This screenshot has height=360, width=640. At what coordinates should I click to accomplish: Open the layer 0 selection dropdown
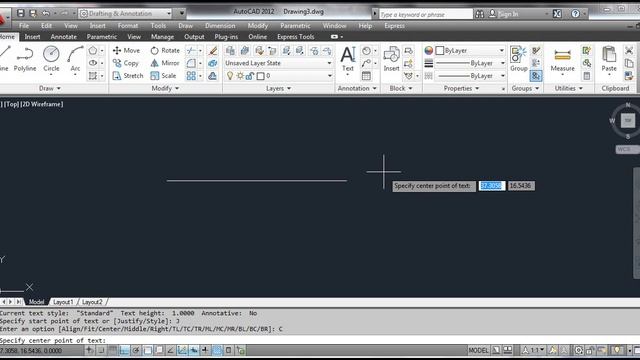[x=280, y=76]
